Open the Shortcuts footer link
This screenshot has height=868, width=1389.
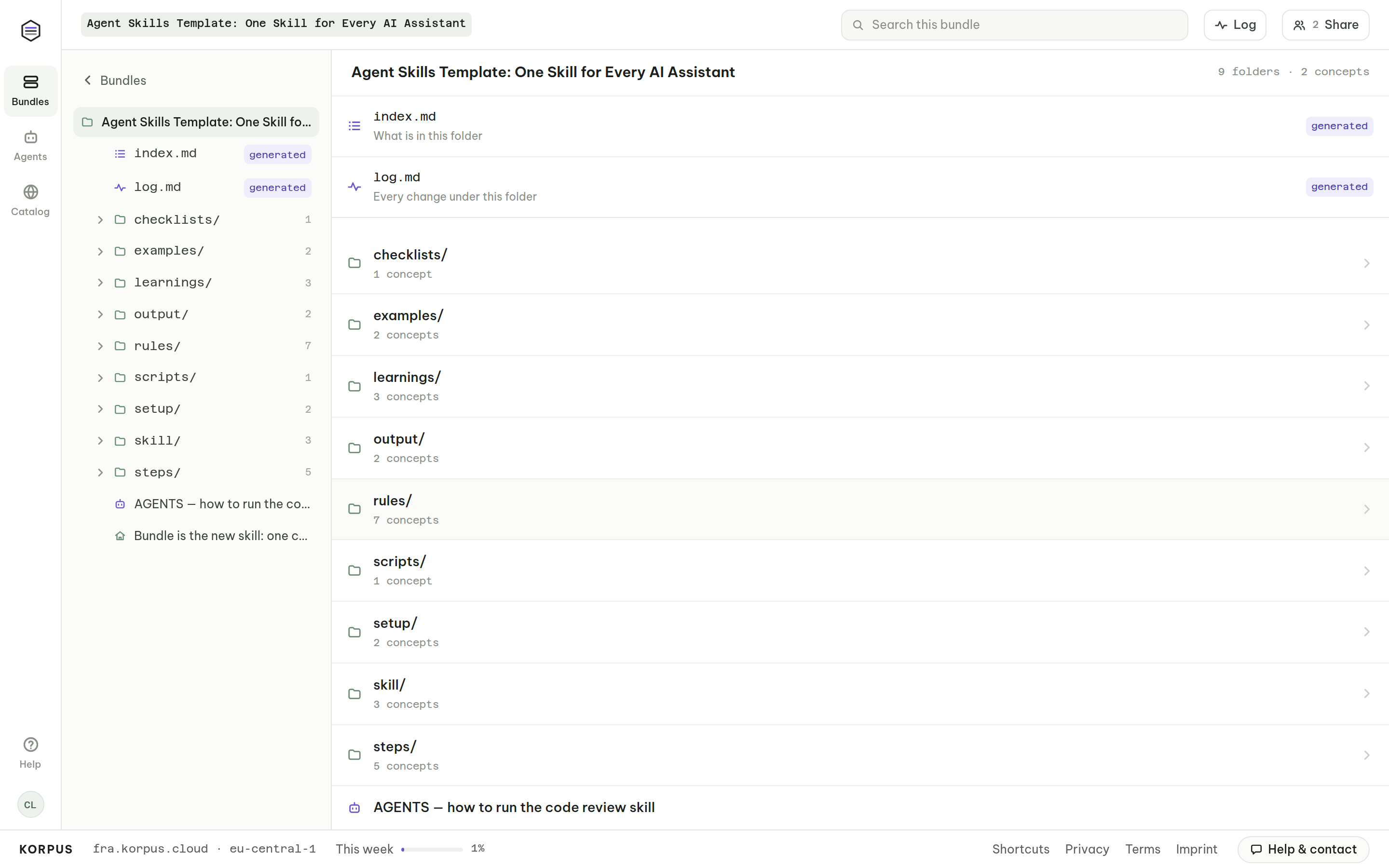click(x=1021, y=849)
